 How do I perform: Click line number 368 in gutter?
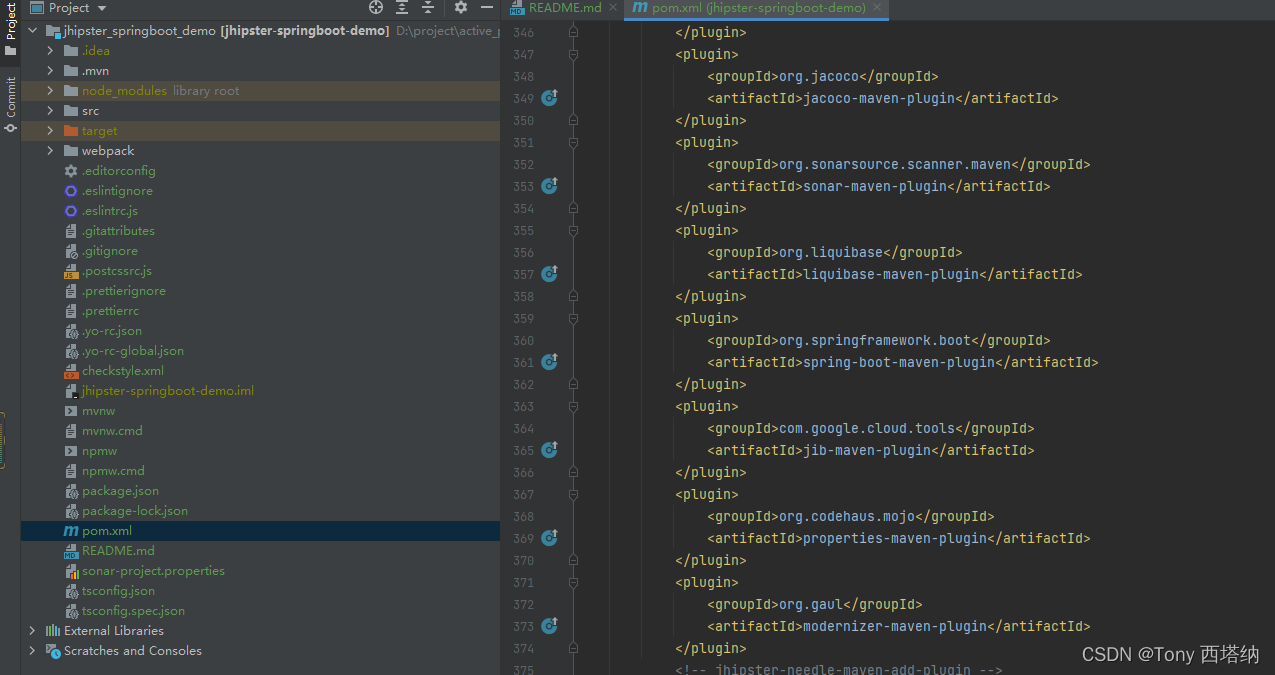pos(523,516)
